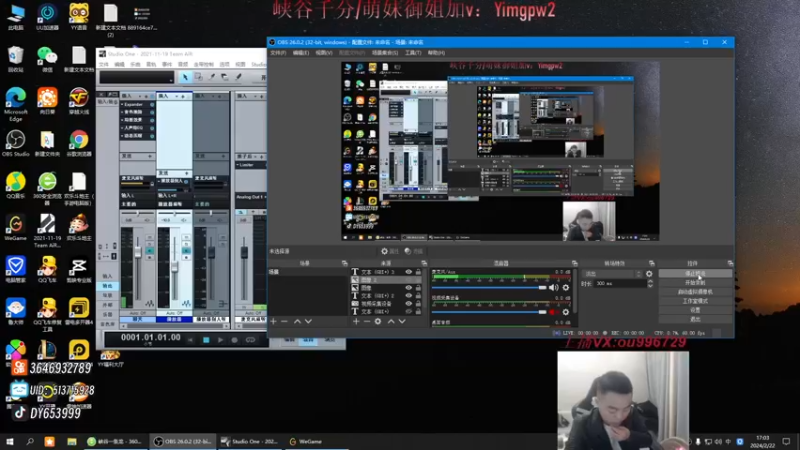Viewport: 800px width, 450px height.
Task: Open 走带控制 menu in Studio One
Action: pos(204,64)
